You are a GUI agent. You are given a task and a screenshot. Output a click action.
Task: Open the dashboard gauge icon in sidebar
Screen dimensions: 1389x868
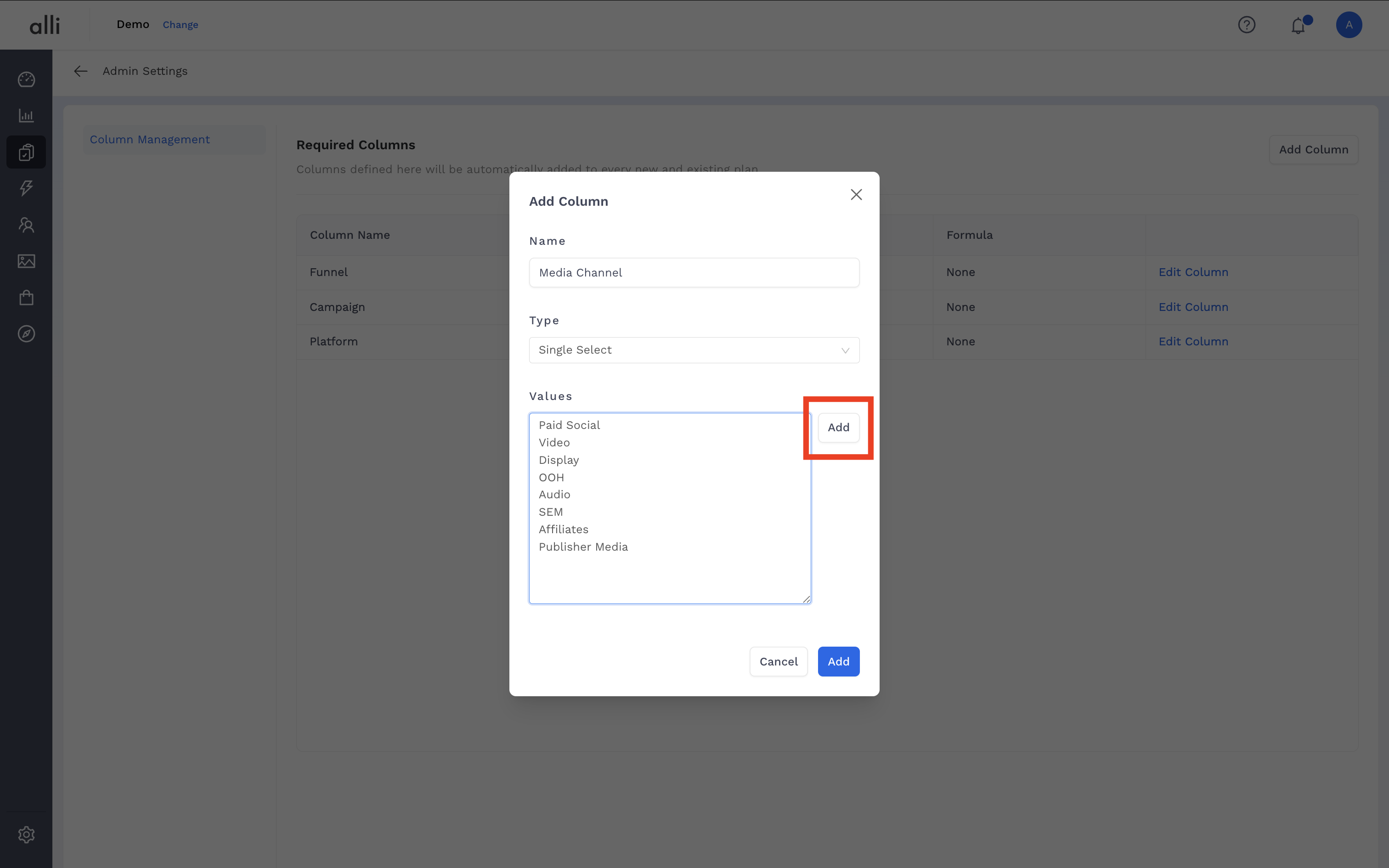26,79
